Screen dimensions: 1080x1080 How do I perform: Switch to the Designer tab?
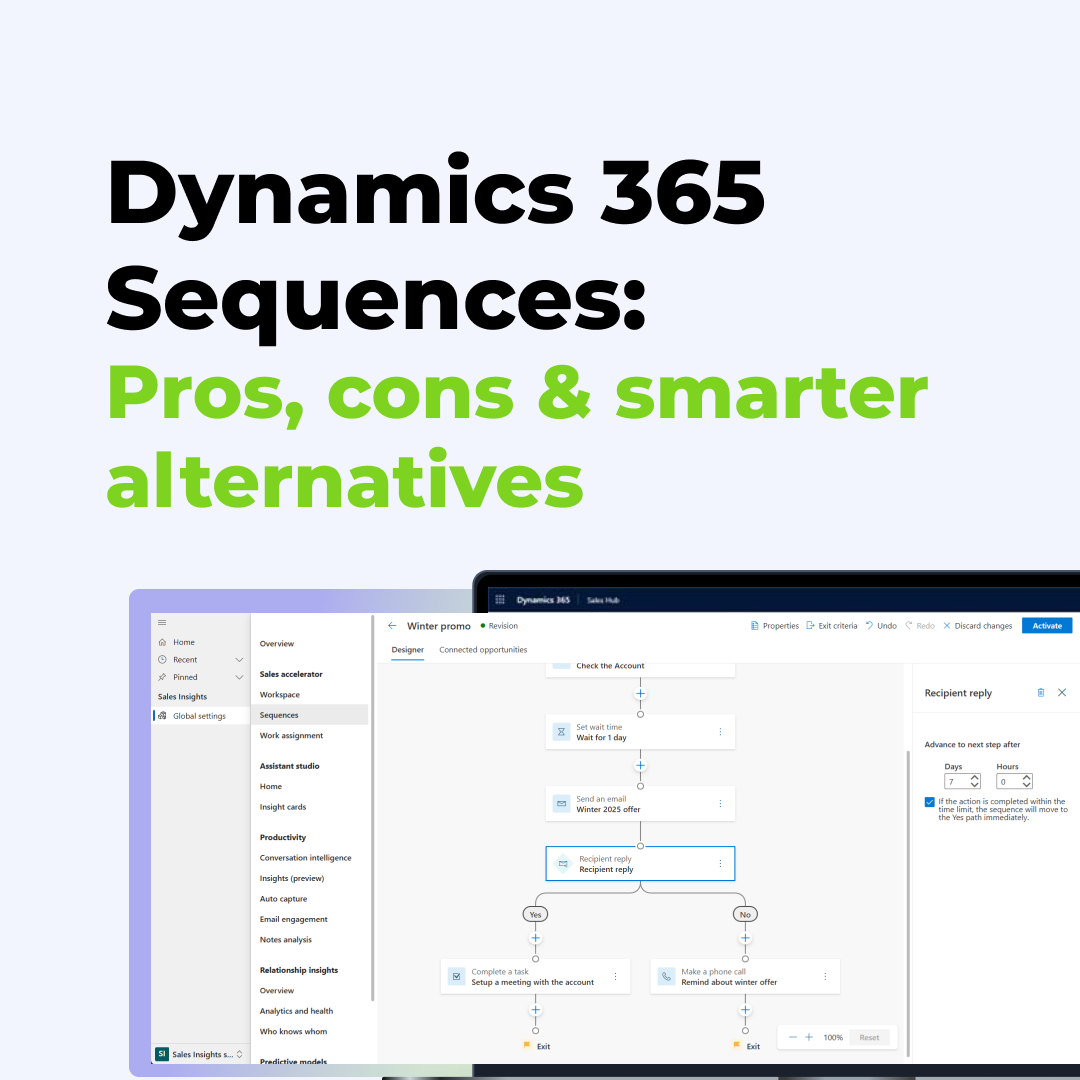(x=408, y=650)
